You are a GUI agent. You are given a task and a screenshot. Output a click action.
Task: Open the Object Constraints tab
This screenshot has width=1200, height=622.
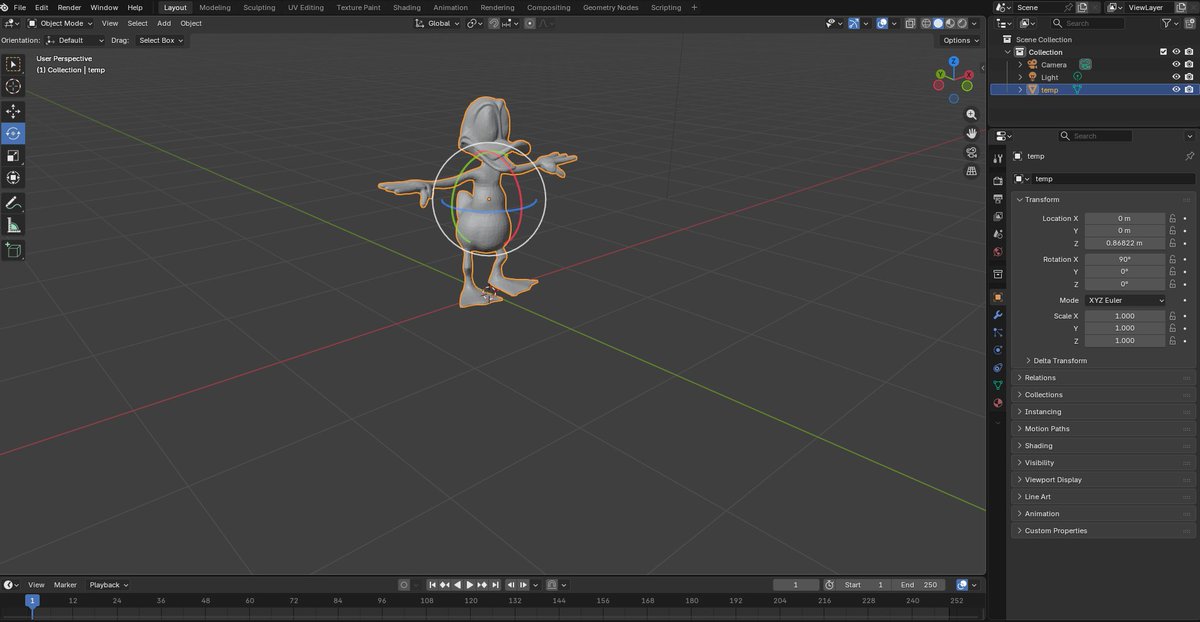coord(997,368)
